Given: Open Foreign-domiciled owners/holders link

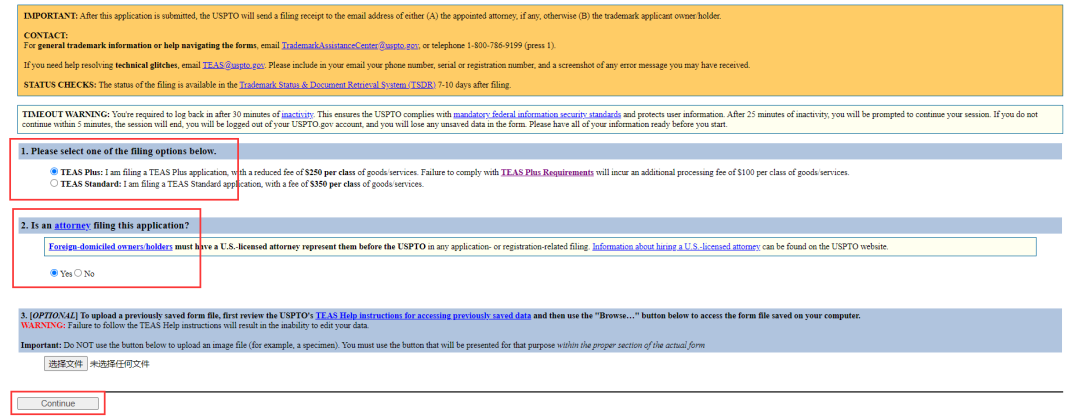Looking at the screenshot, I should pos(111,247).
